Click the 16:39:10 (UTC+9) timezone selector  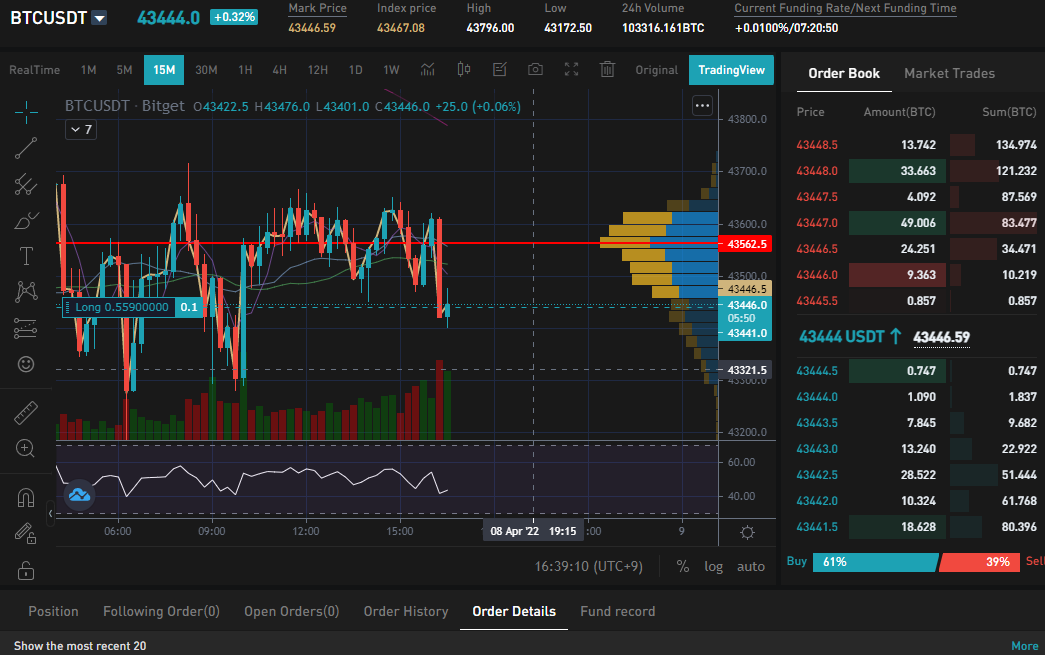point(588,566)
